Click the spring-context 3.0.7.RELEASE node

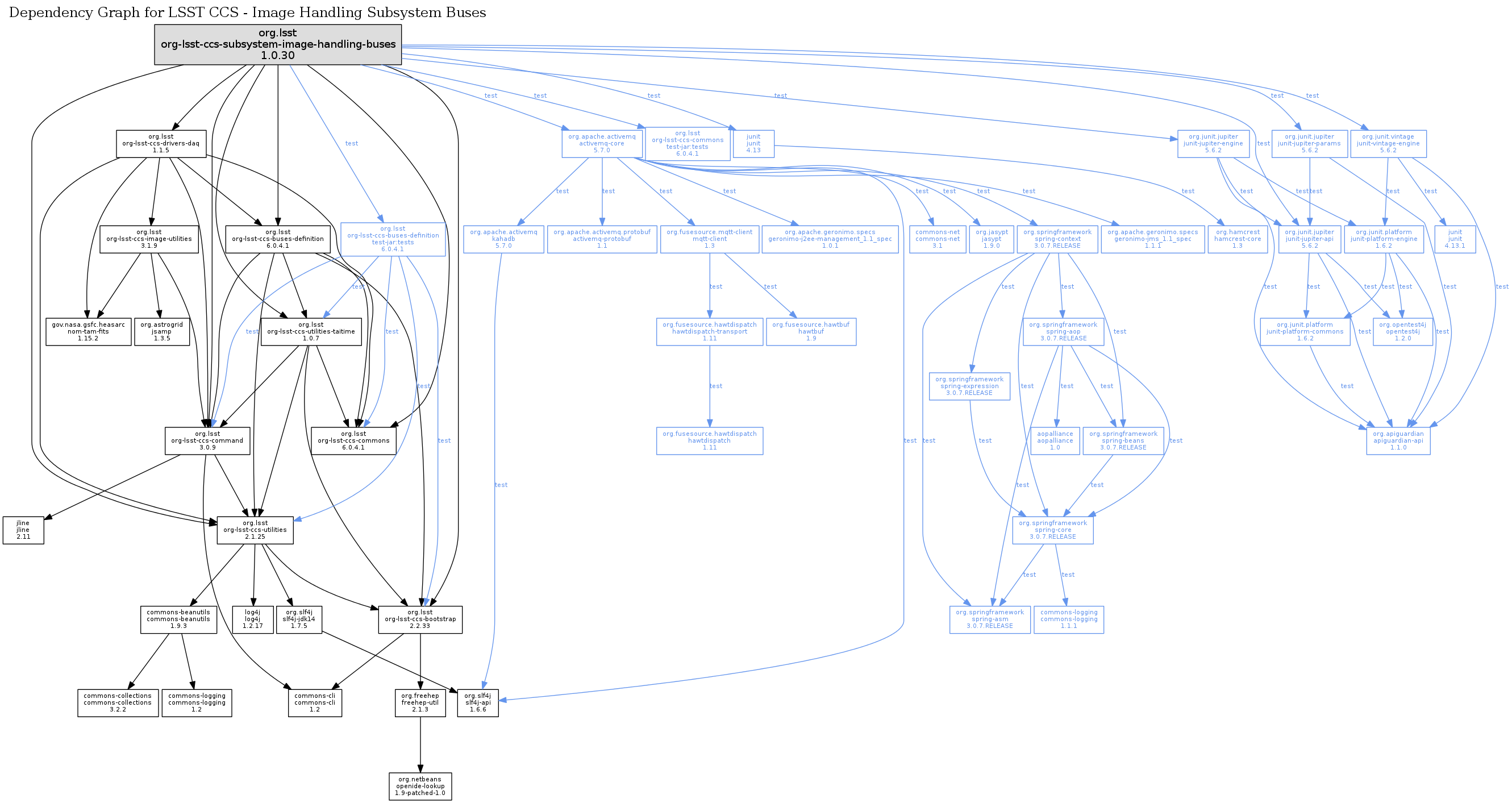pyautogui.click(x=1057, y=239)
